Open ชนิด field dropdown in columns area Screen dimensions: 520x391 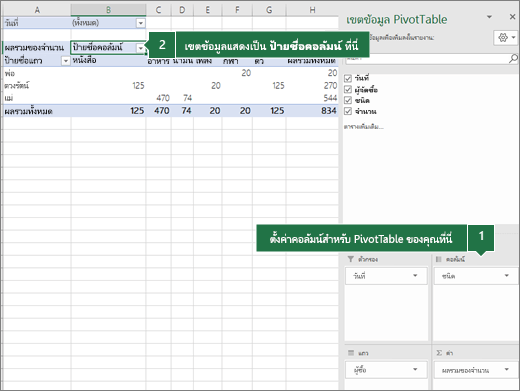[507, 276]
